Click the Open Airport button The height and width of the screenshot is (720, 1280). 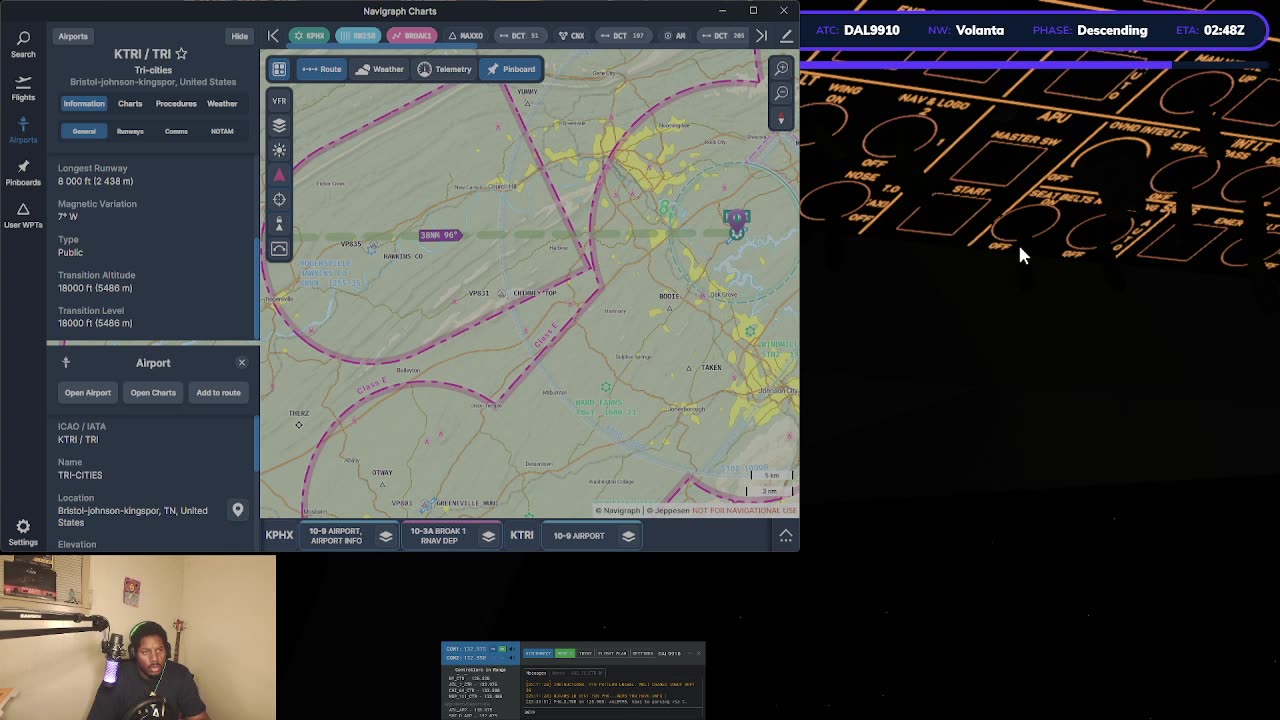pos(88,392)
